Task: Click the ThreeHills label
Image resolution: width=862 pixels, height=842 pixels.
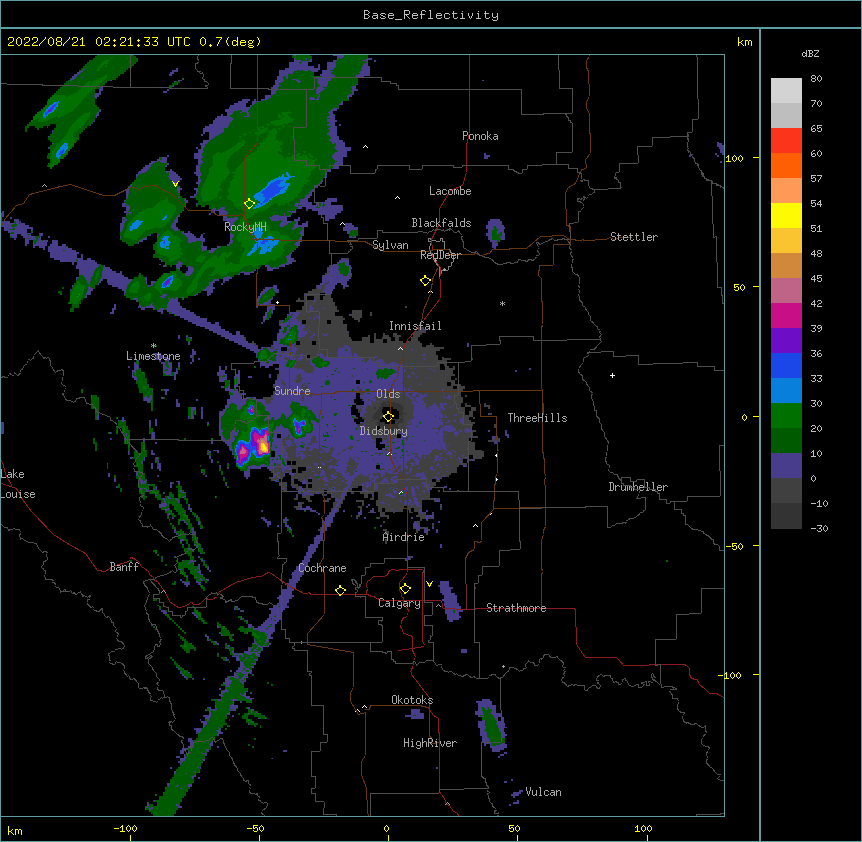Action: 537,418
